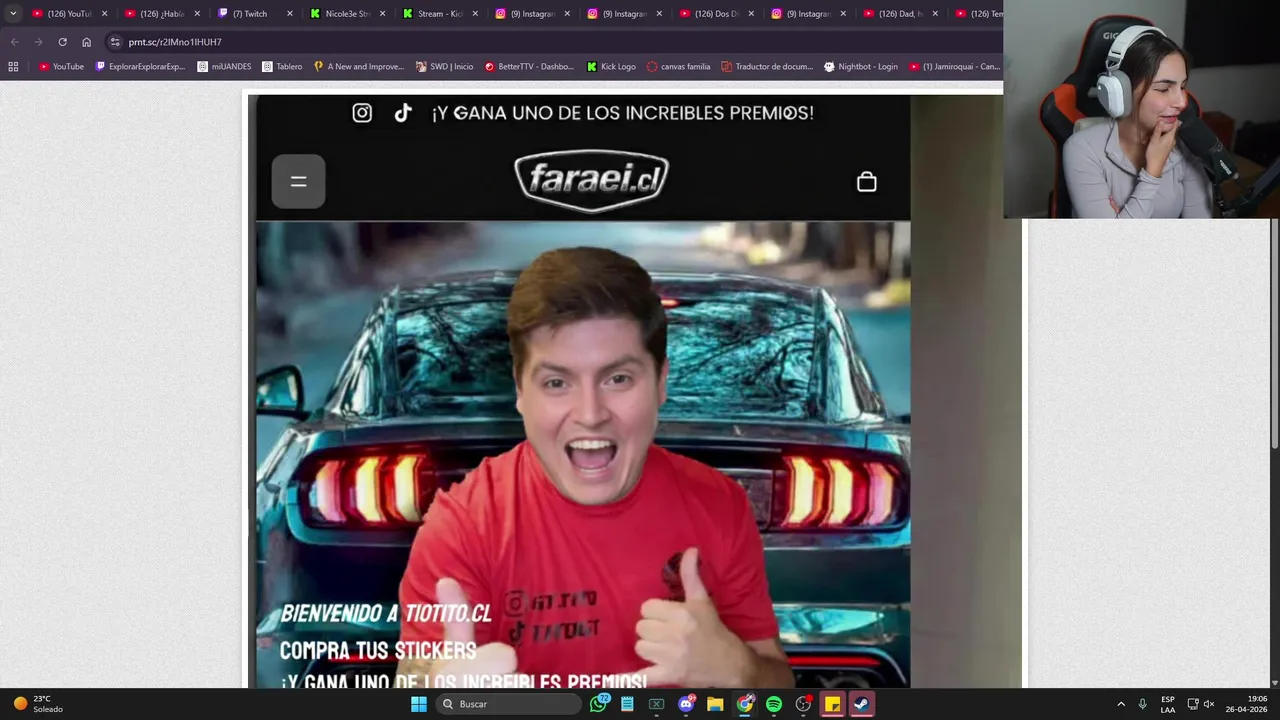Close the (7) Twitch tab
1280x720 pixels.
pyautogui.click(x=290, y=14)
